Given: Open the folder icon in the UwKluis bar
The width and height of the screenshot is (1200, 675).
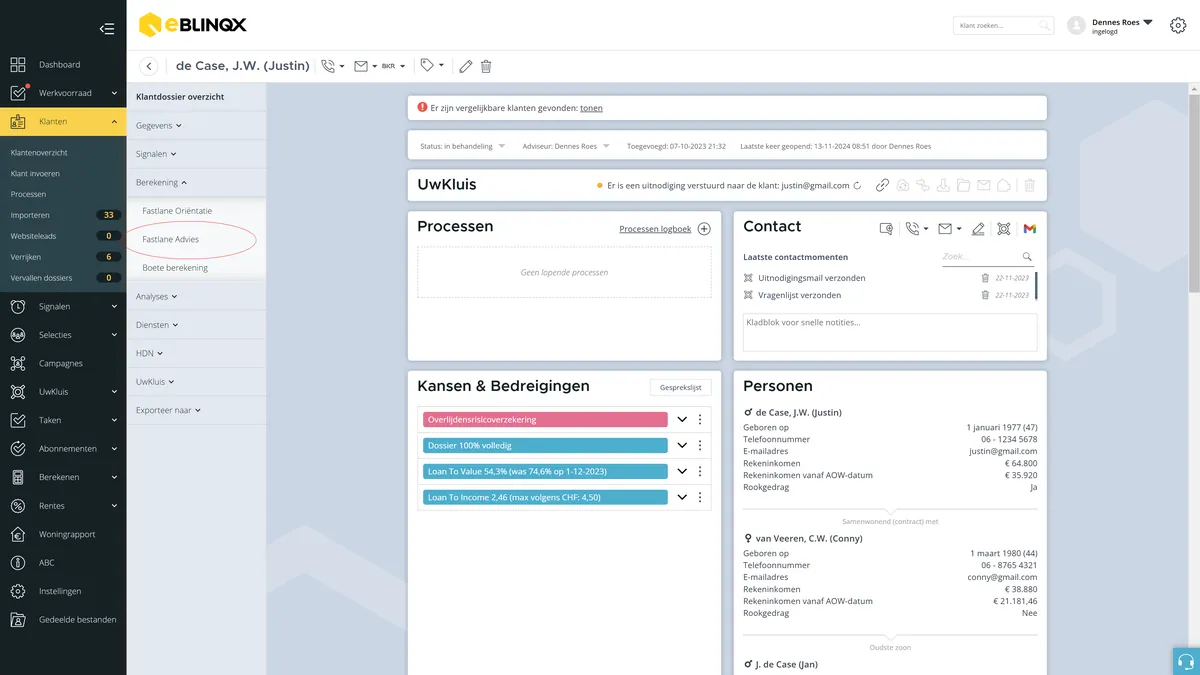Looking at the screenshot, I should click(963, 185).
